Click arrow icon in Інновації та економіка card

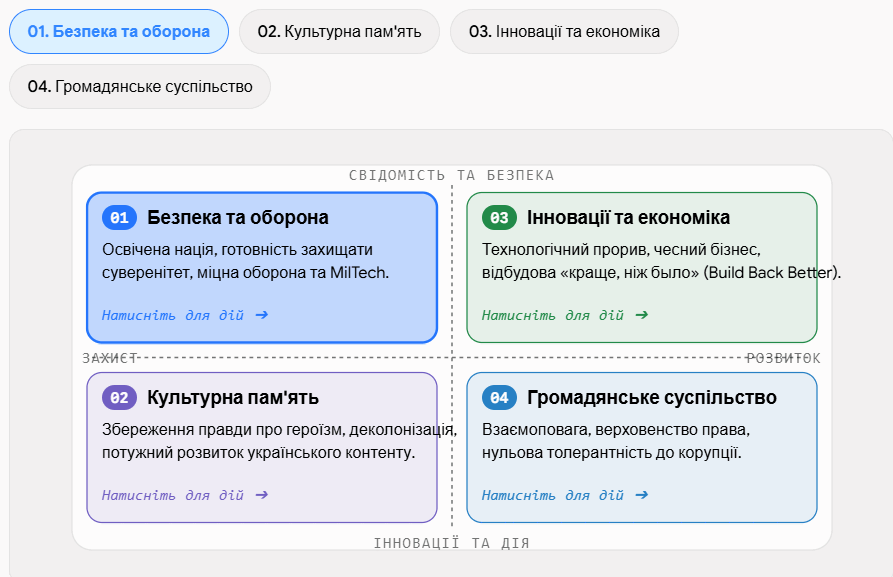pyautogui.click(x=642, y=315)
